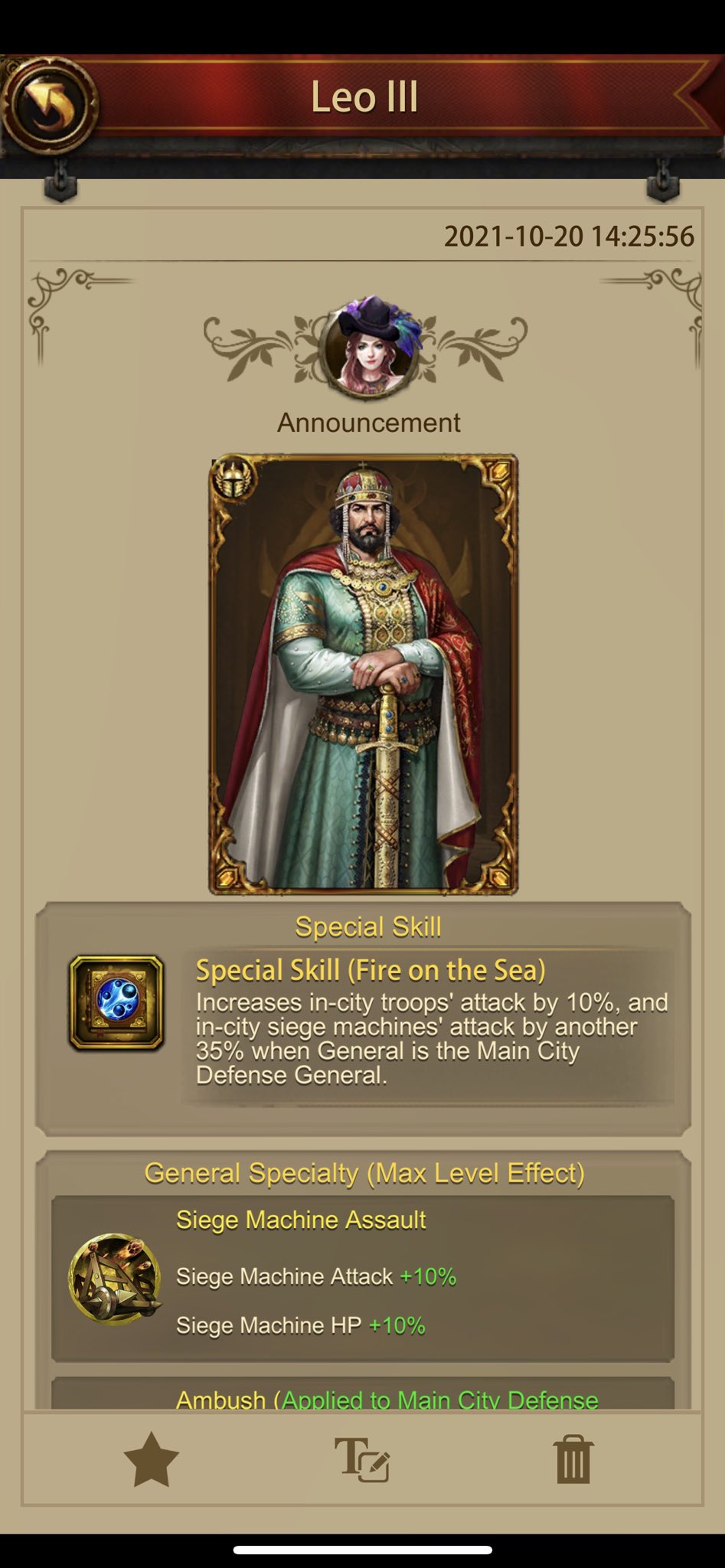Mark this mail with the star icon
The width and height of the screenshot is (725, 1568).
click(152, 1459)
